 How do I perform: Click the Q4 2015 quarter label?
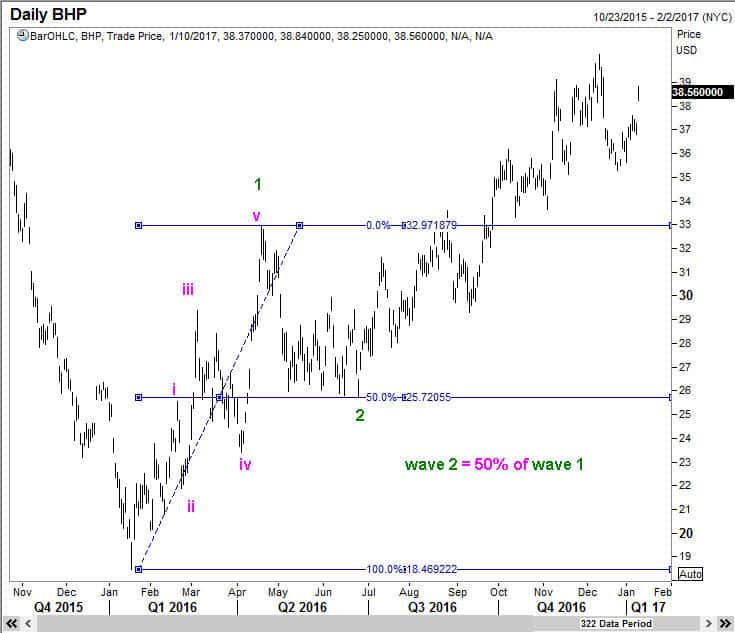point(58,607)
